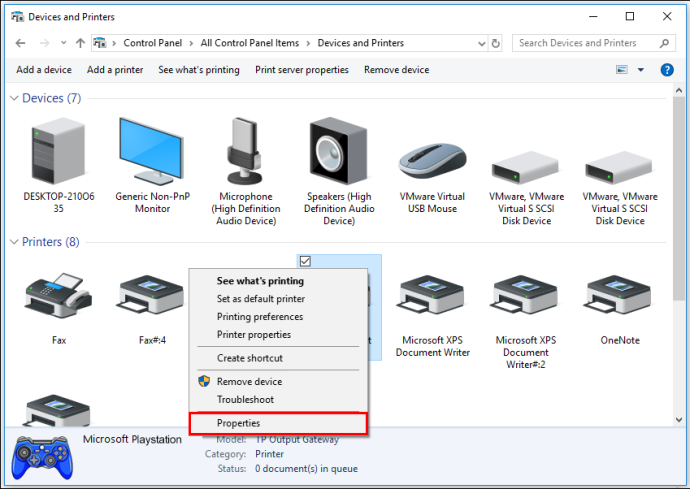This screenshot has width=690, height=489.
Task: Open the blue Help question mark icon
Action: [x=667, y=70]
